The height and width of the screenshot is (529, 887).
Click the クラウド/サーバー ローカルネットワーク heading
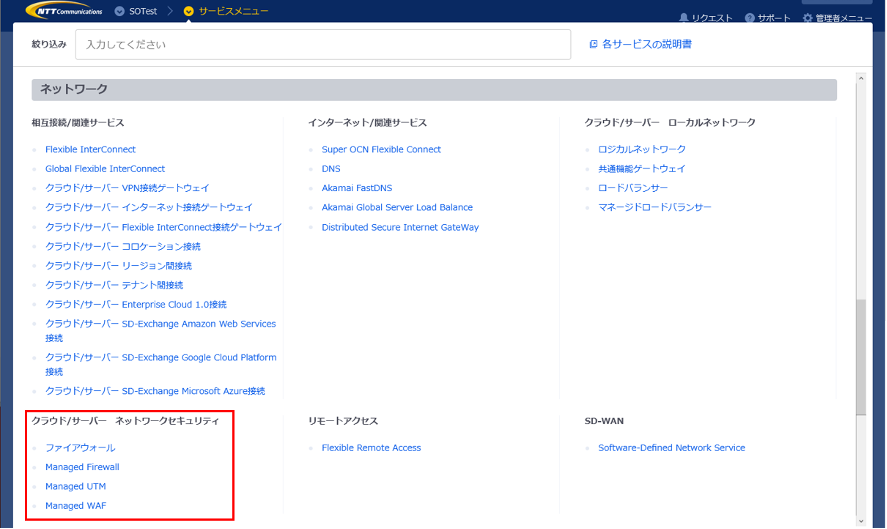[670, 123]
